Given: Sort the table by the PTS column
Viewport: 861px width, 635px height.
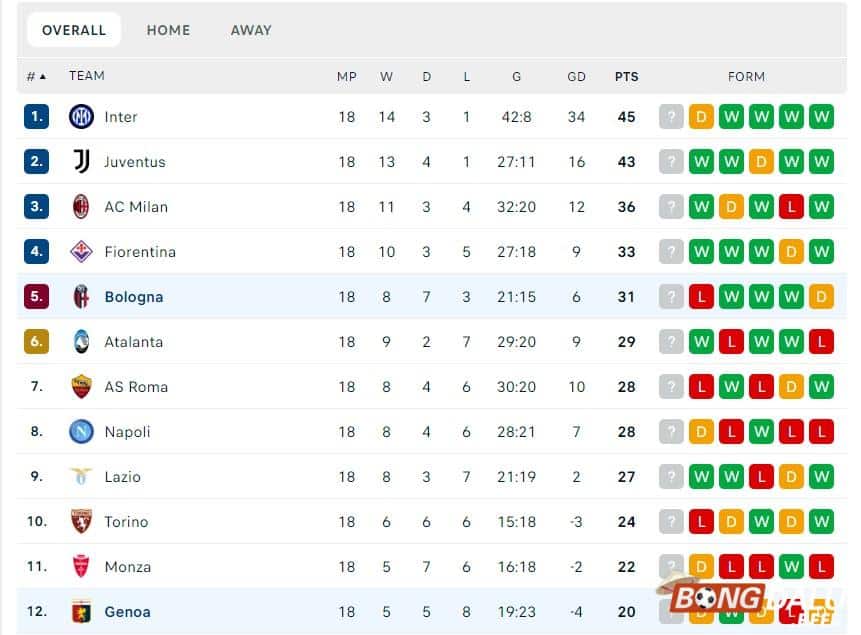Looking at the screenshot, I should click(626, 76).
